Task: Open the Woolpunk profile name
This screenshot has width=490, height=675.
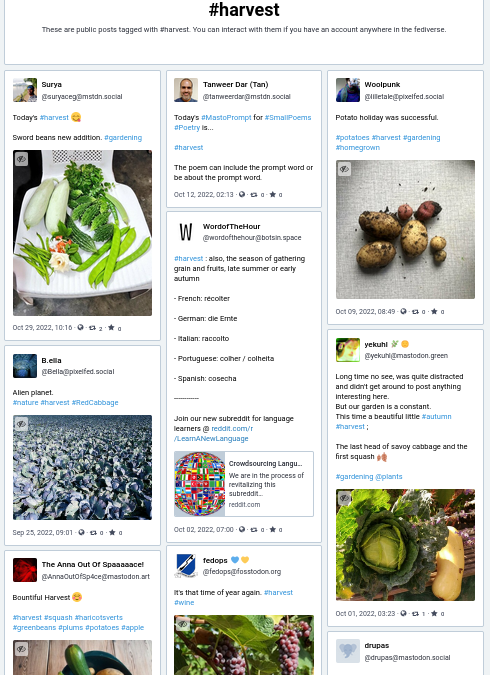Action: [382, 84]
